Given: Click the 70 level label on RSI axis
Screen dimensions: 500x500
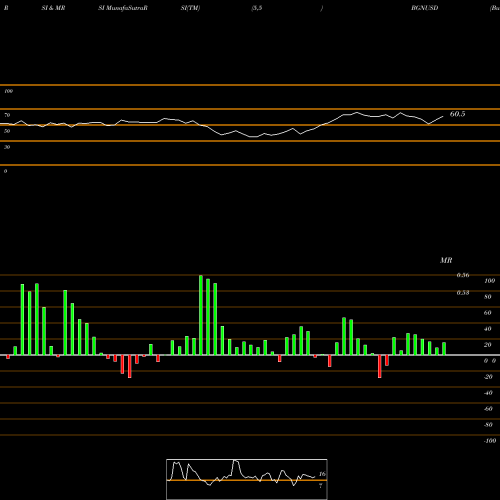Looking at the screenshot, I should click(7, 115).
